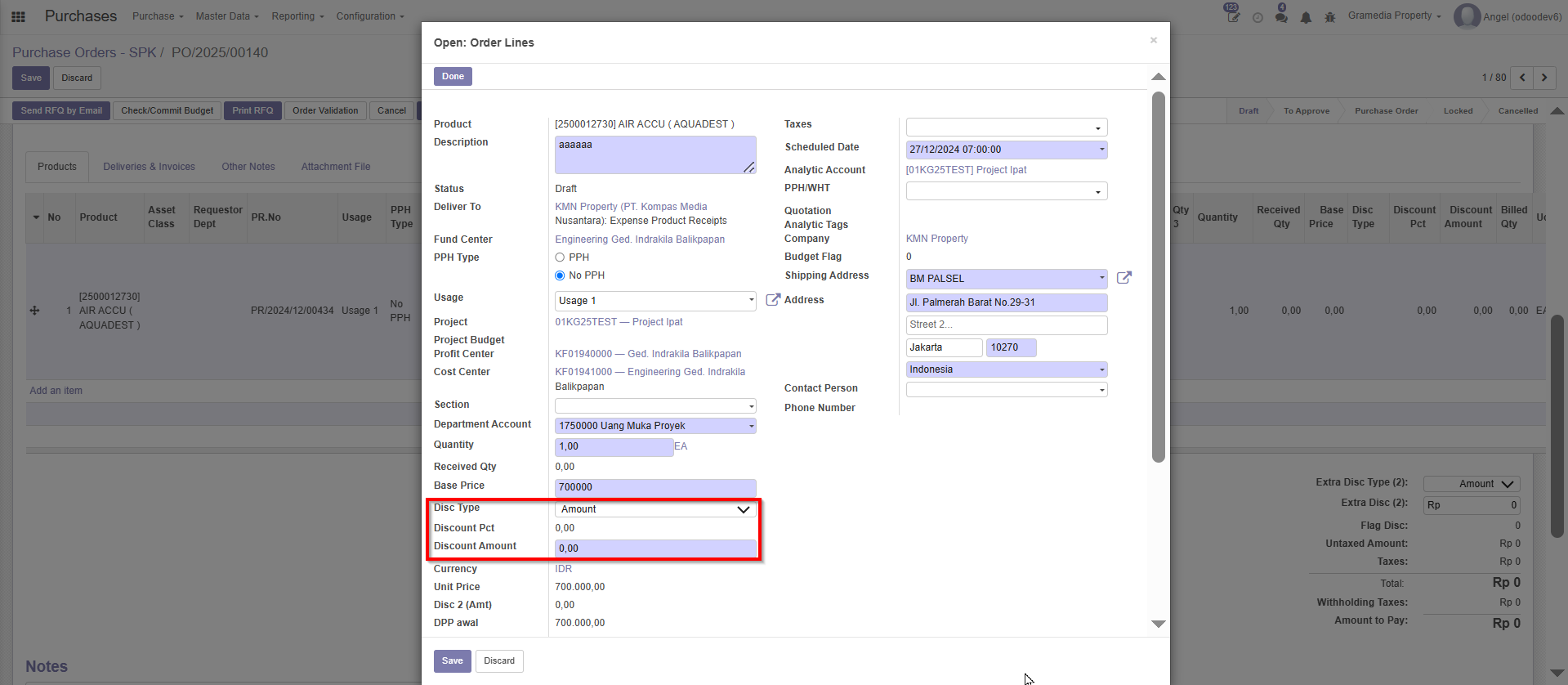This screenshot has width=1568, height=685.
Task: Focus the Street 2 address field
Action: [x=1007, y=325]
